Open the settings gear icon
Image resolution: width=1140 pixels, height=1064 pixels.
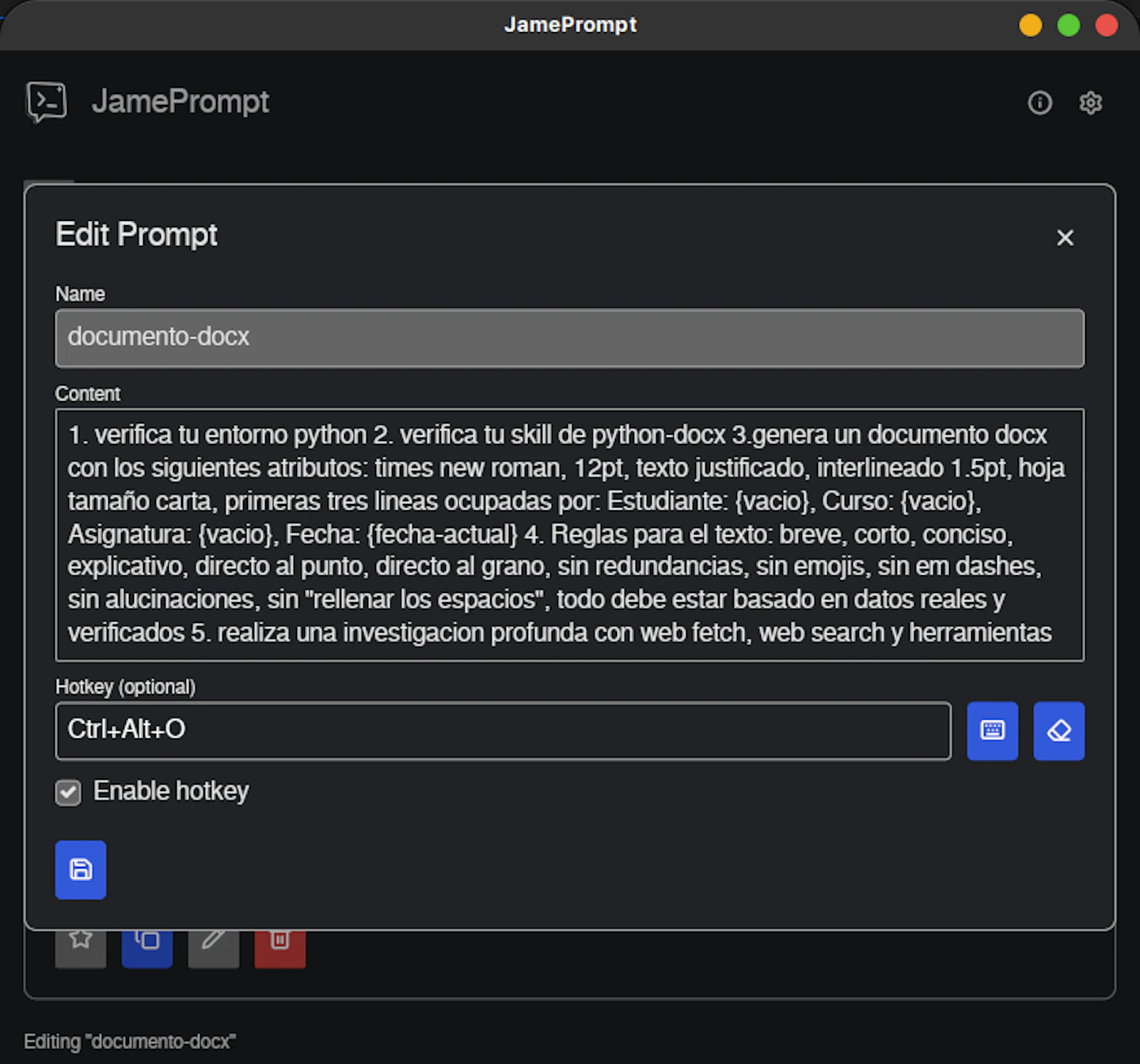[x=1090, y=103]
